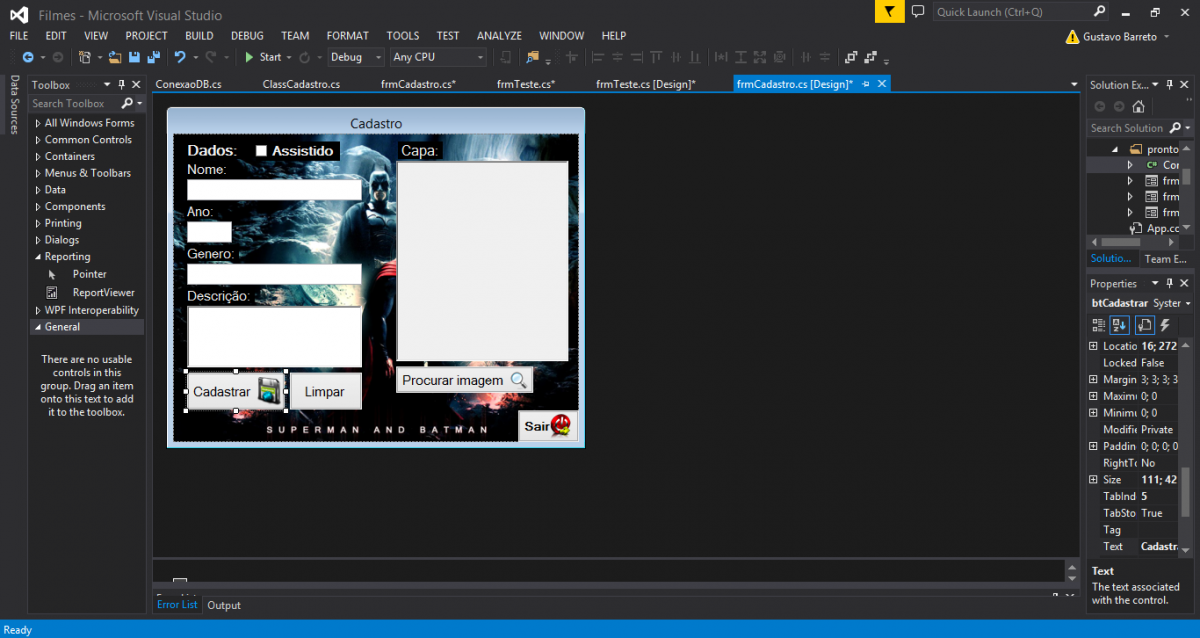
Task: Click the Events lightning bolt icon
Action: click(1165, 325)
